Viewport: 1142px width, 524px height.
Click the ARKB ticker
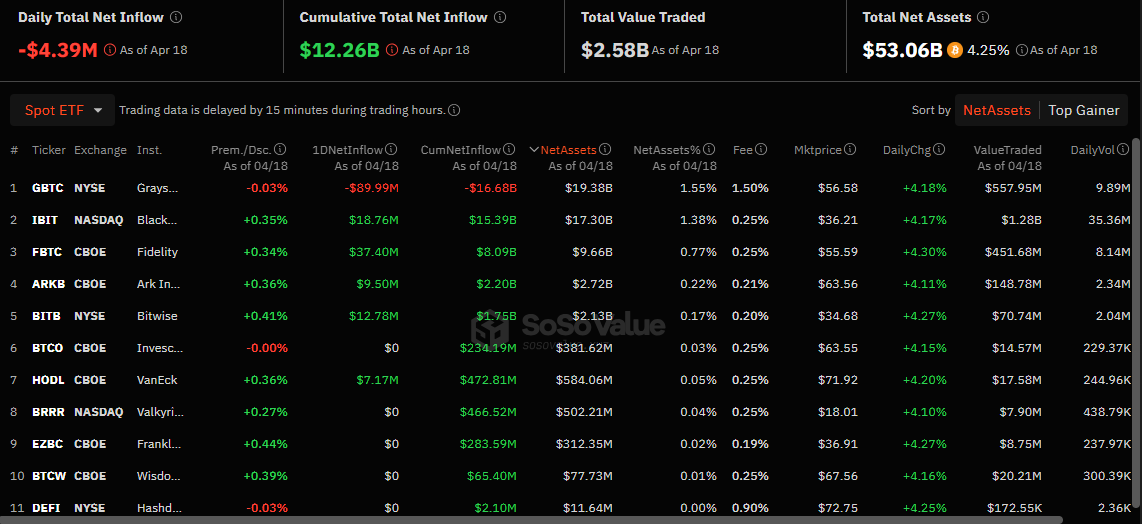tap(47, 283)
